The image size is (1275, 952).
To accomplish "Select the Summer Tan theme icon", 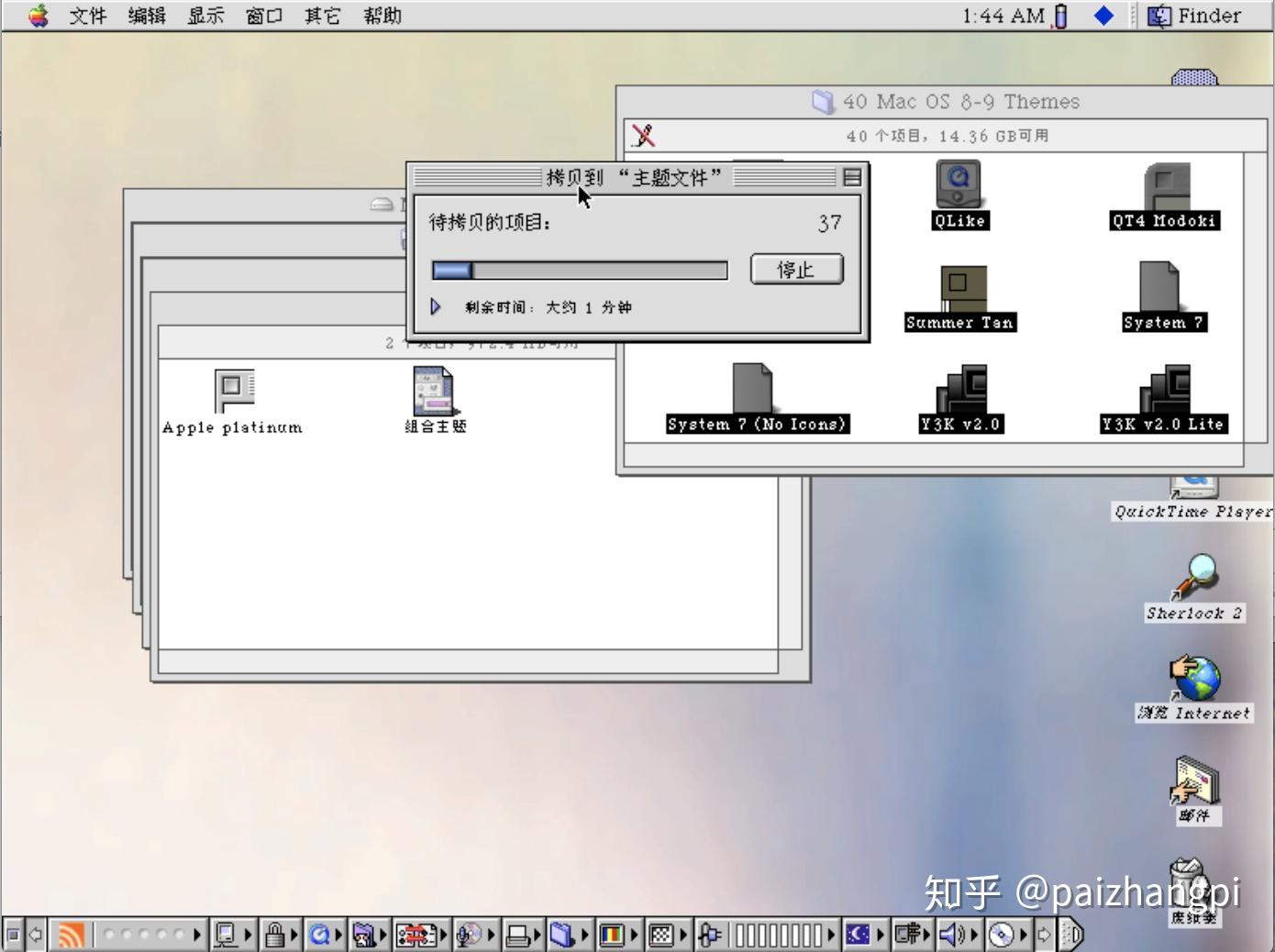I will (x=961, y=288).
